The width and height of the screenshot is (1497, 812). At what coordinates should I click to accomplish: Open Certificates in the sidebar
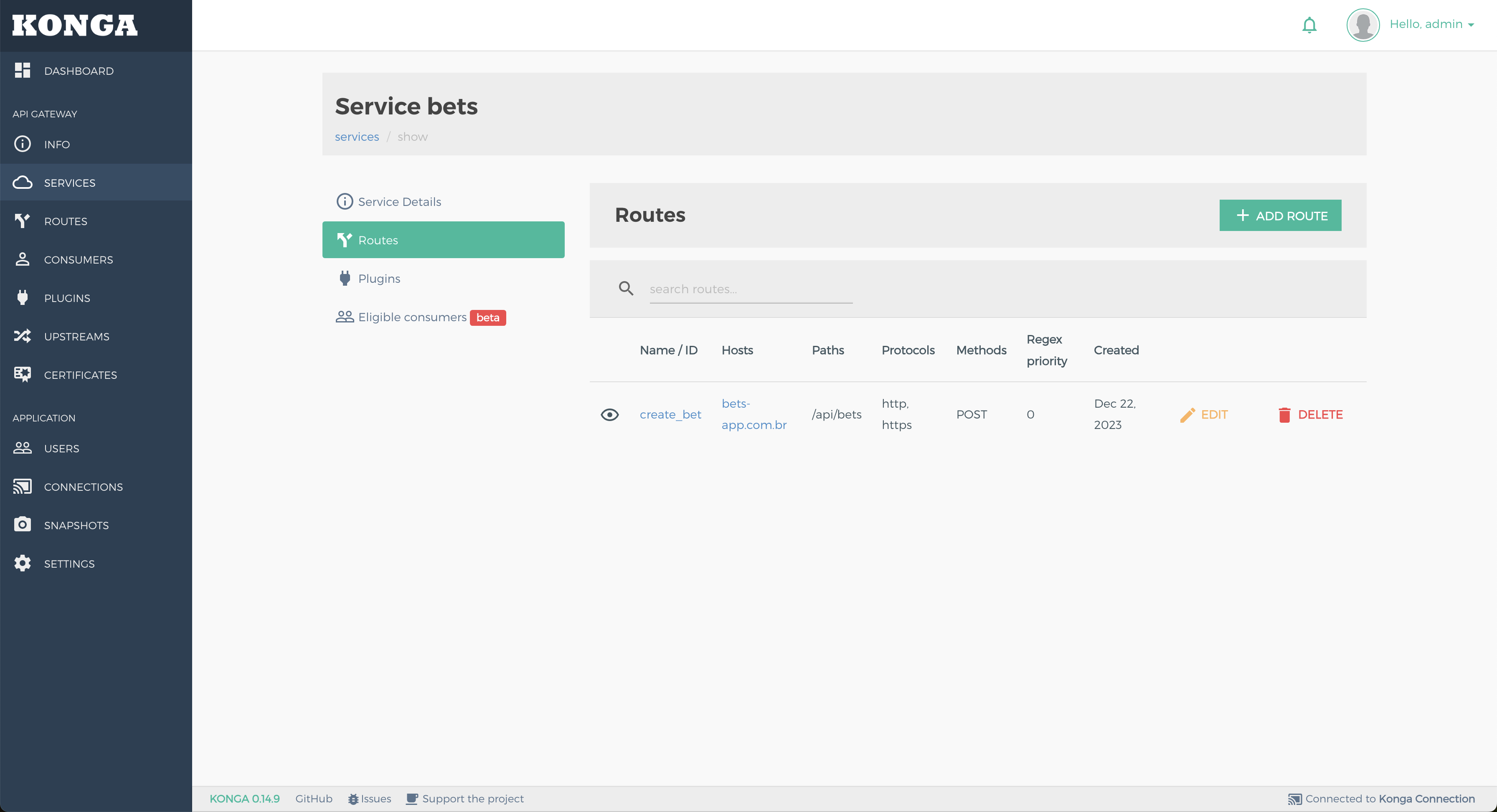[80, 375]
